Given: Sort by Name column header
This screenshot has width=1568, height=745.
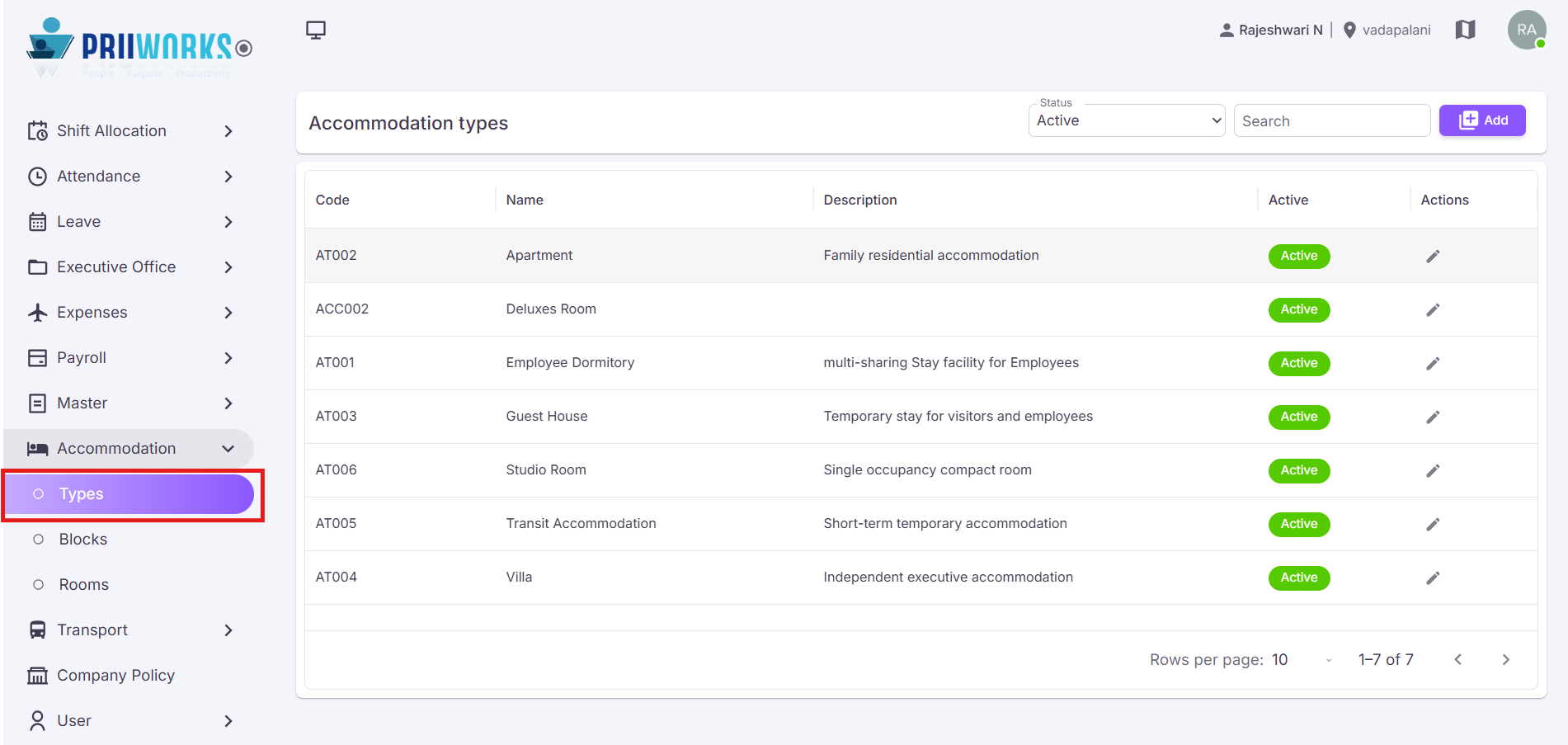Looking at the screenshot, I should coord(525,200).
